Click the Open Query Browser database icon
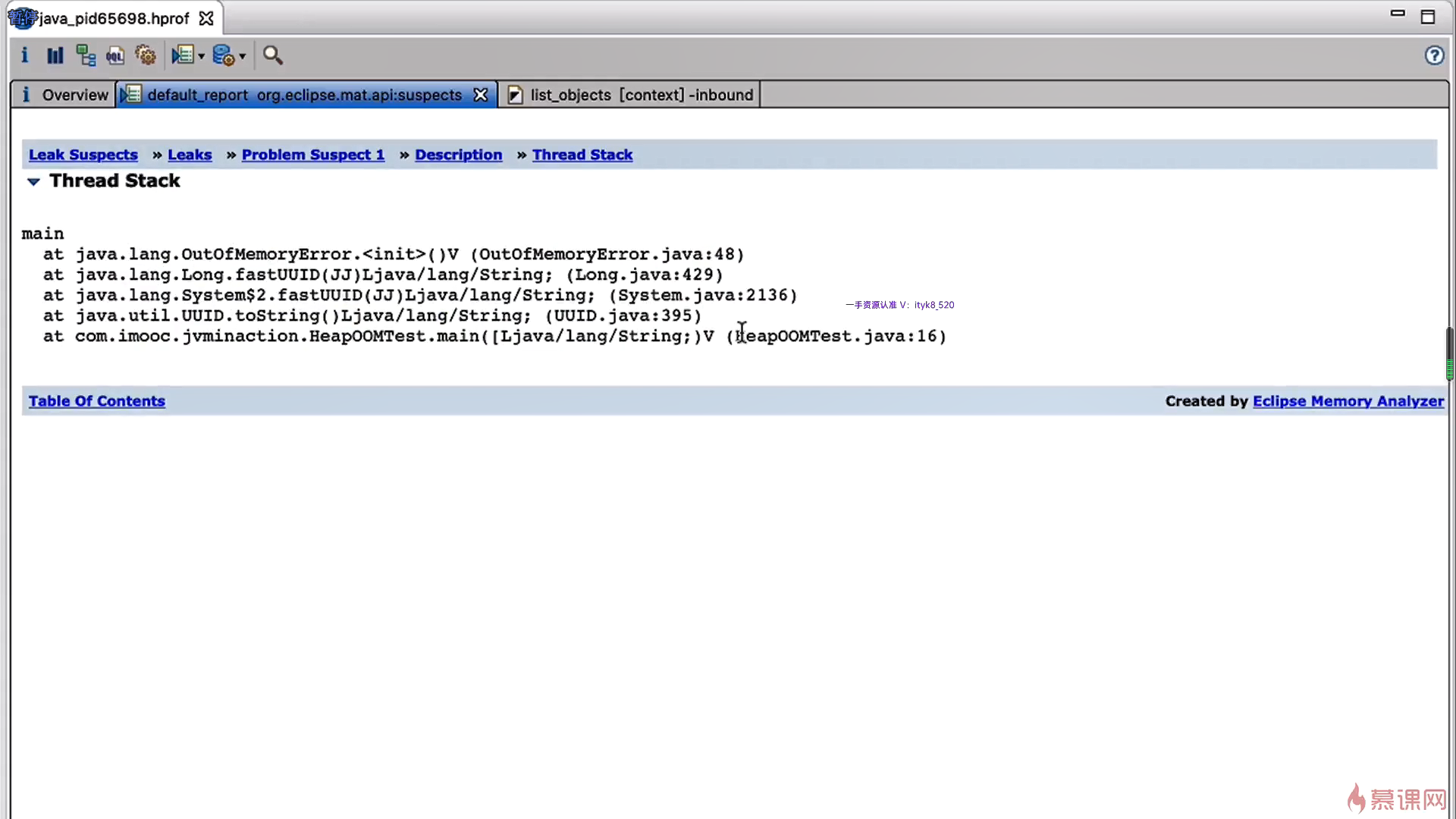Screen dimensions: 1456x819 click(223, 55)
